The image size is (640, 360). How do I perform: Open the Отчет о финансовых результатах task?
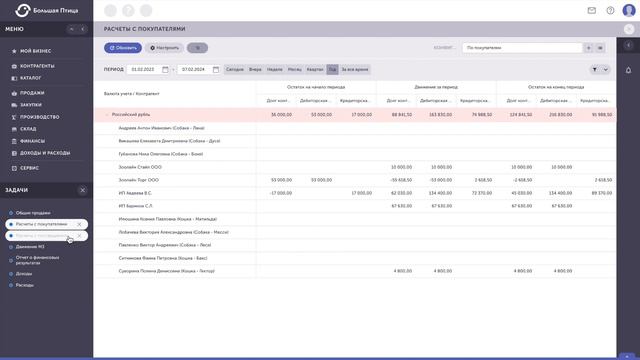pos(37,260)
